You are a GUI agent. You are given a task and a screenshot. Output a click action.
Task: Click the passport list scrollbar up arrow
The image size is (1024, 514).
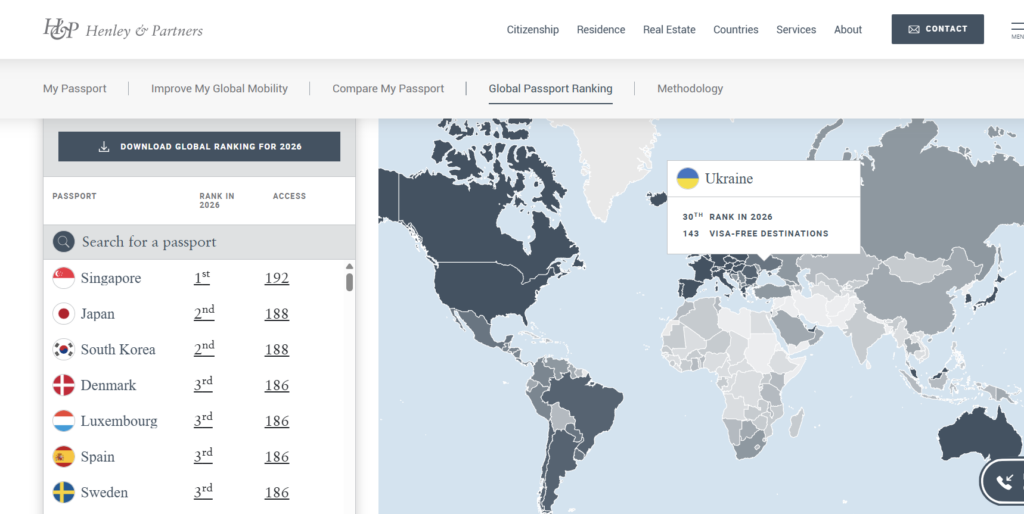point(349,267)
